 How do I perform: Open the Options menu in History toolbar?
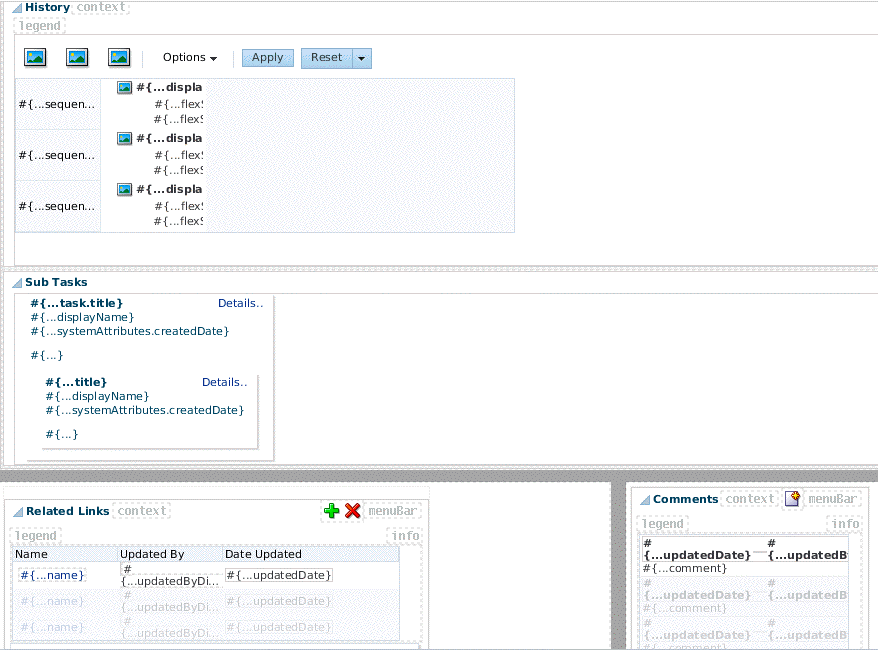point(190,58)
